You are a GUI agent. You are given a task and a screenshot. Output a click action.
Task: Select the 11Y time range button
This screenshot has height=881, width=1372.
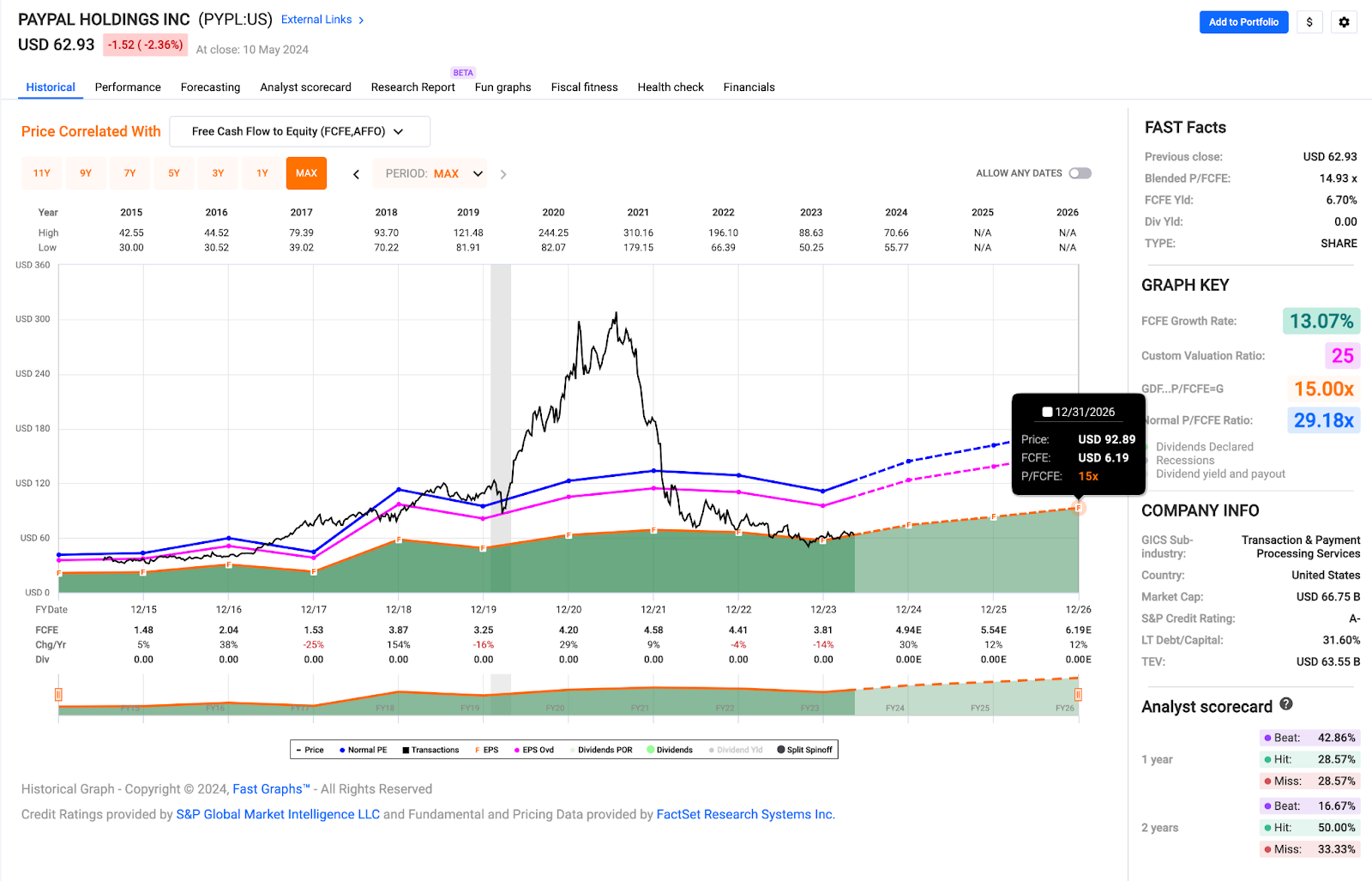click(42, 173)
